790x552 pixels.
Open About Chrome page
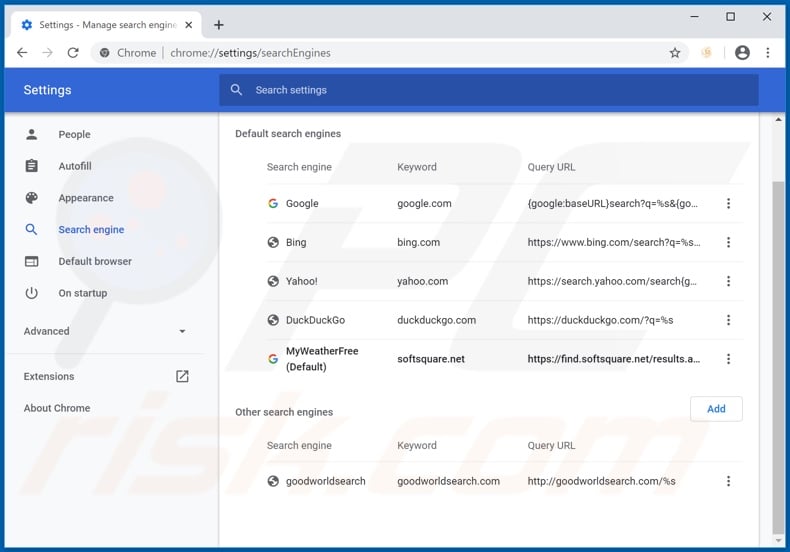[57, 408]
